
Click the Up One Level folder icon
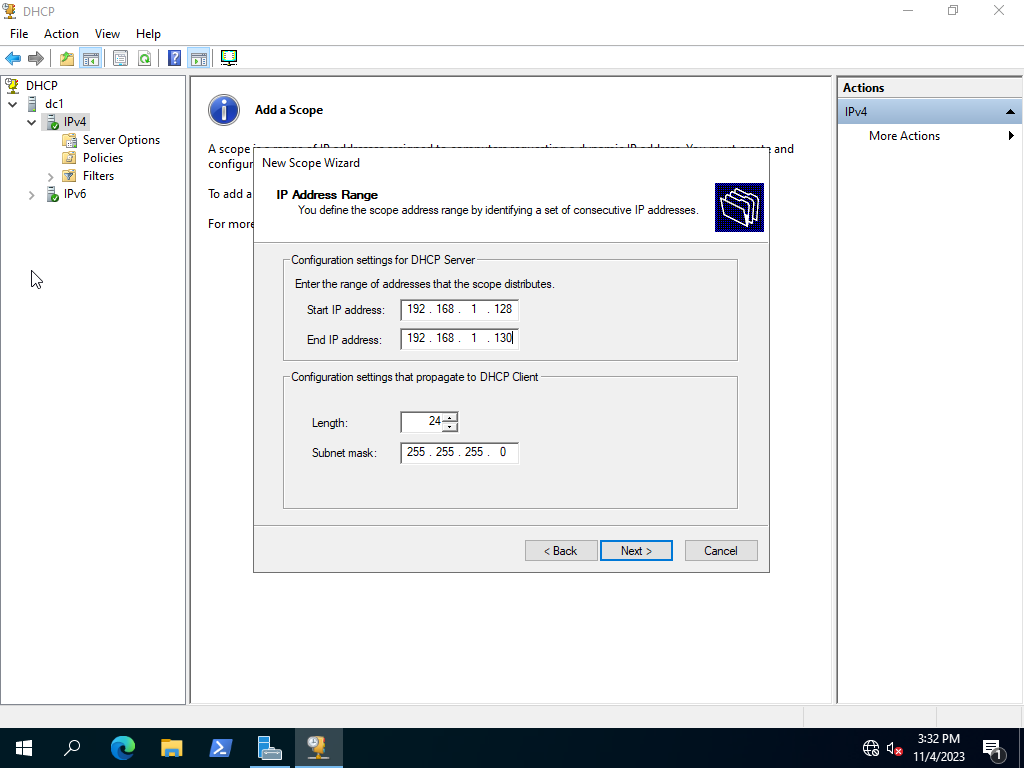pos(66,58)
